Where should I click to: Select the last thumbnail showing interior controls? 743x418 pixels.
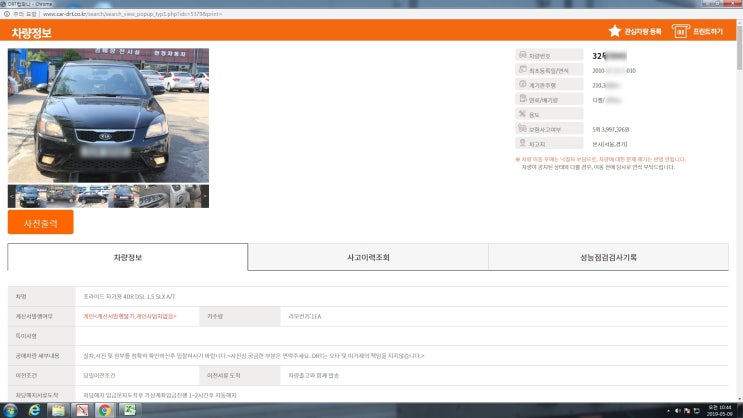pos(185,196)
